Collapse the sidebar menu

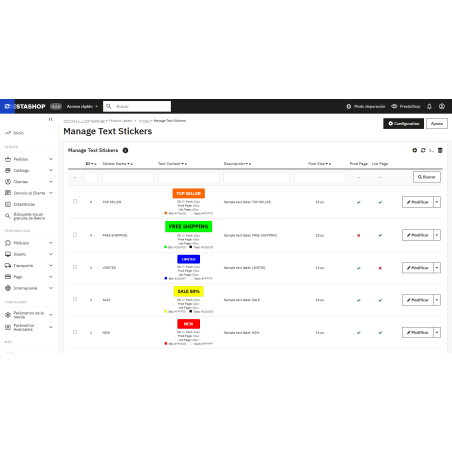tap(51, 119)
